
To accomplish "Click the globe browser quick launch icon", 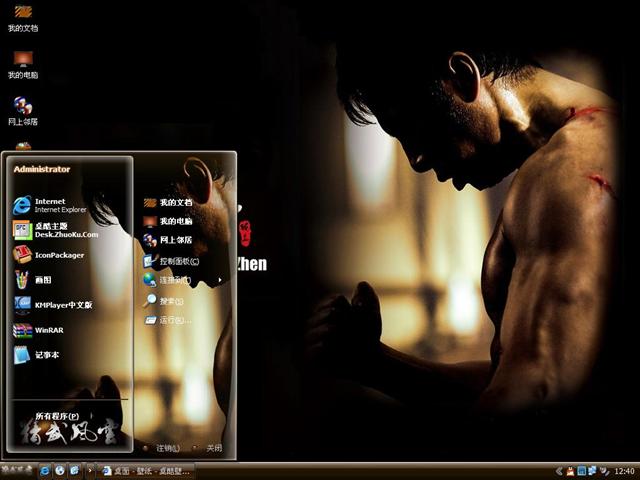I will click(x=60, y=471).
